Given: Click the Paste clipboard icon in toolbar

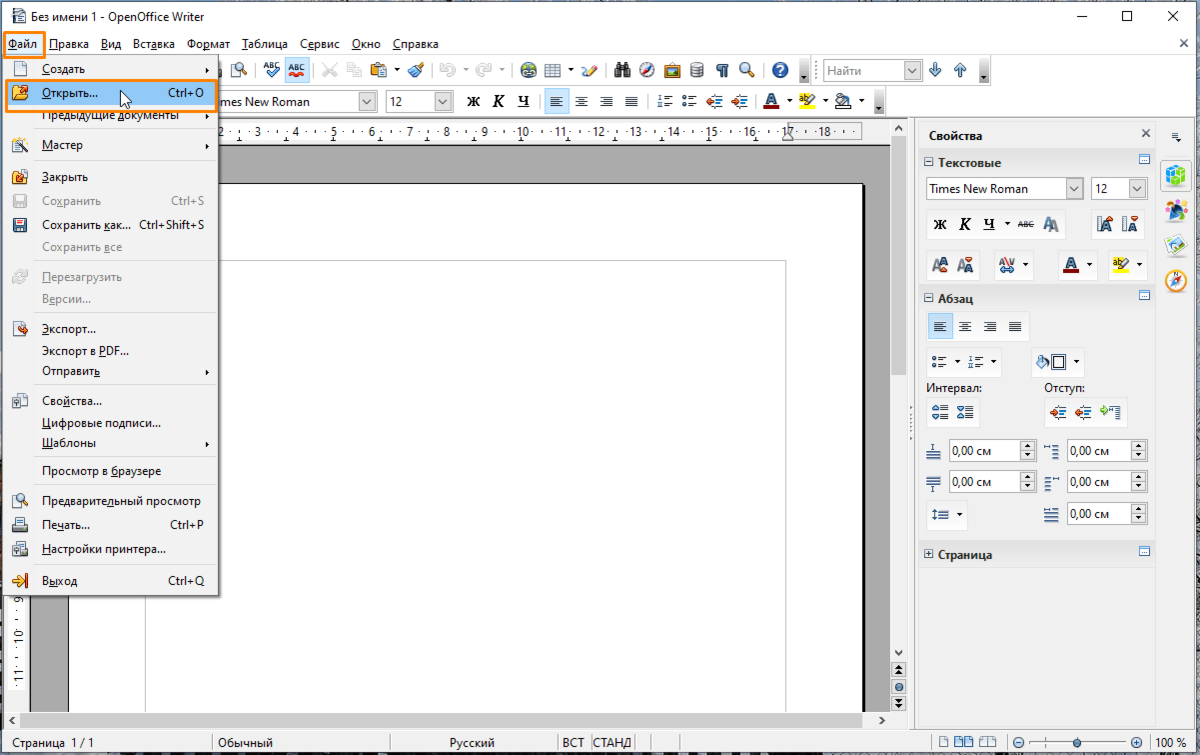Looking at the screenshot, I should click(379, 70).
